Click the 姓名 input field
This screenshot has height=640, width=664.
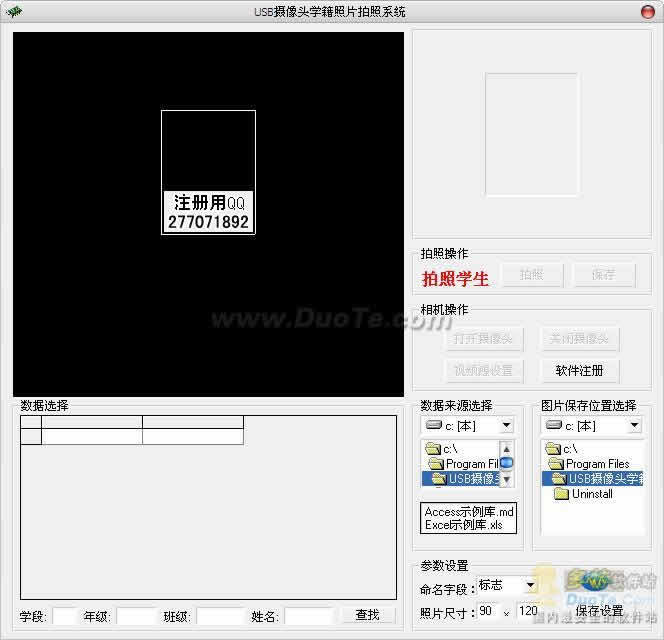(310, 616)
